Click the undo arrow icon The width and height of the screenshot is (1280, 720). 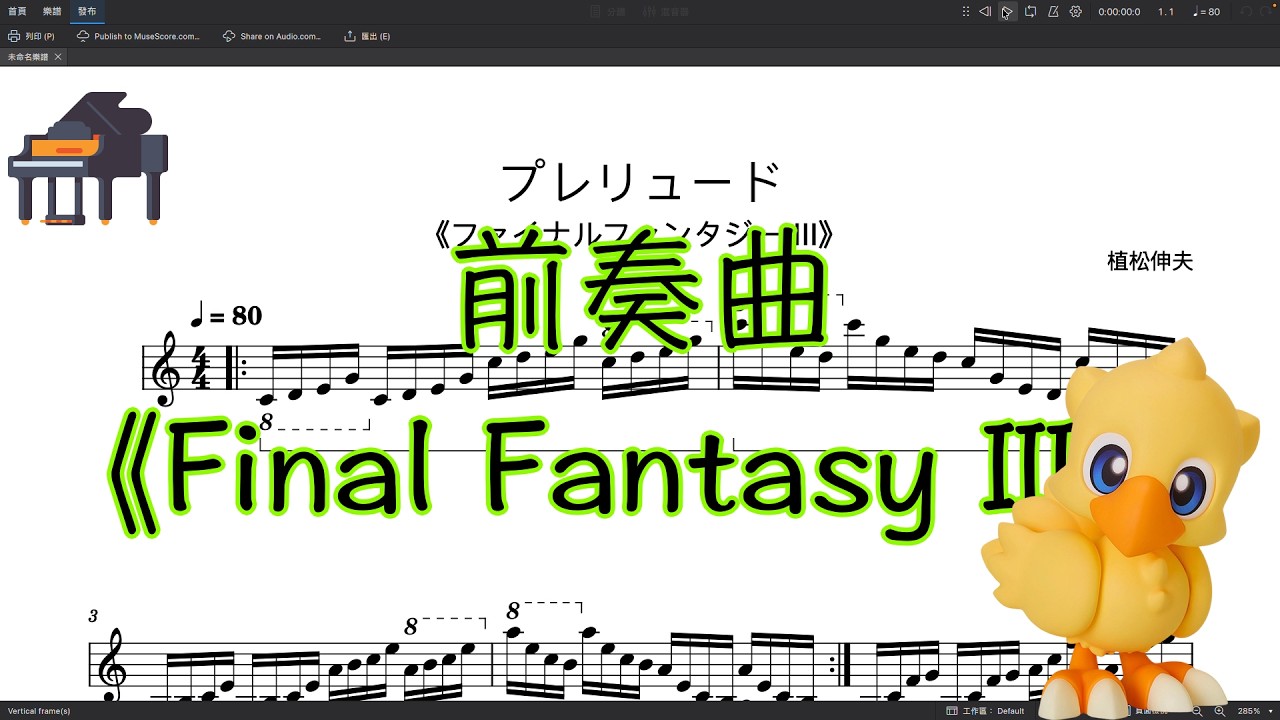1246,12
